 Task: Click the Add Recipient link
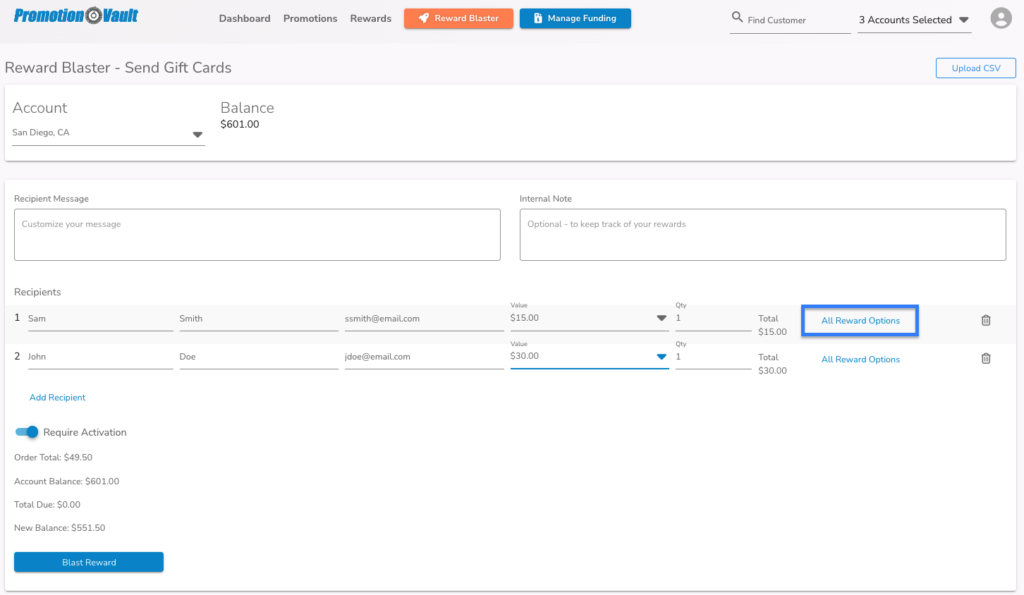tap(57, 397)
